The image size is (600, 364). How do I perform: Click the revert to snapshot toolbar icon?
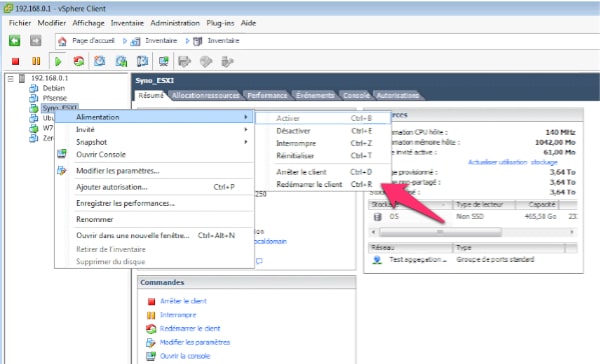(121, 61)
